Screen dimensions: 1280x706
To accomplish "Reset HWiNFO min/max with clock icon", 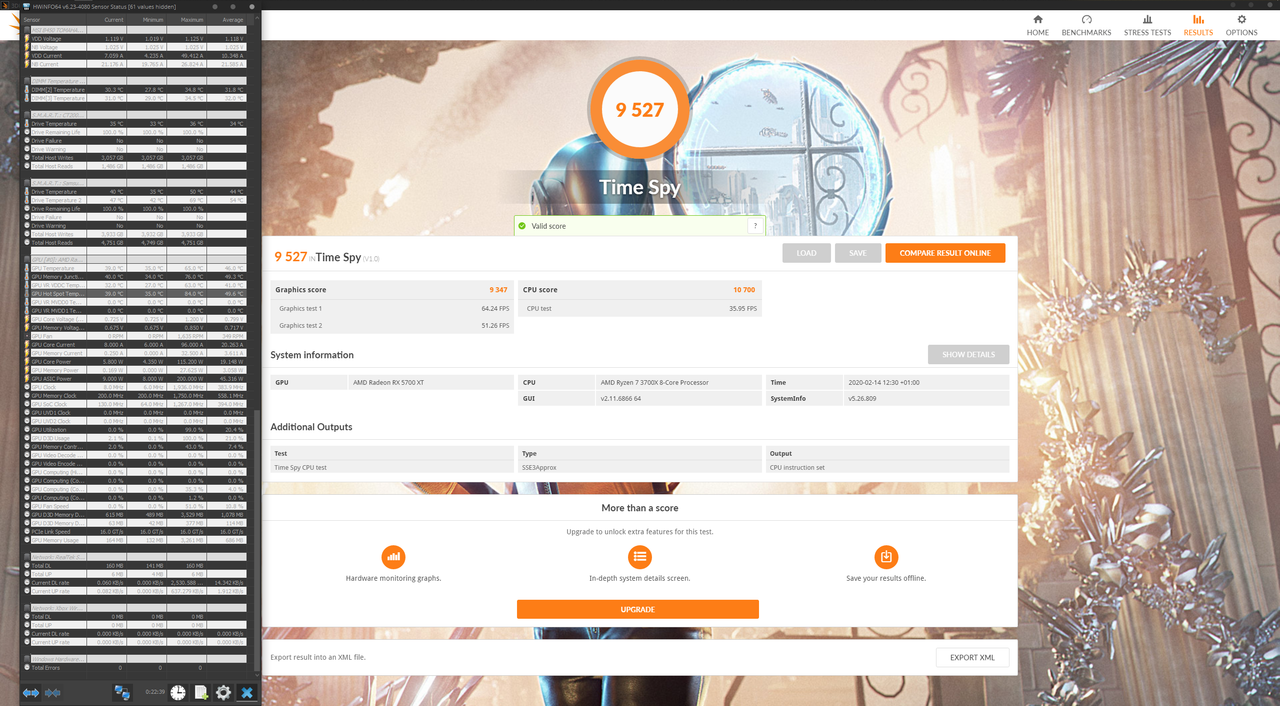I will [x=178, y=692].
